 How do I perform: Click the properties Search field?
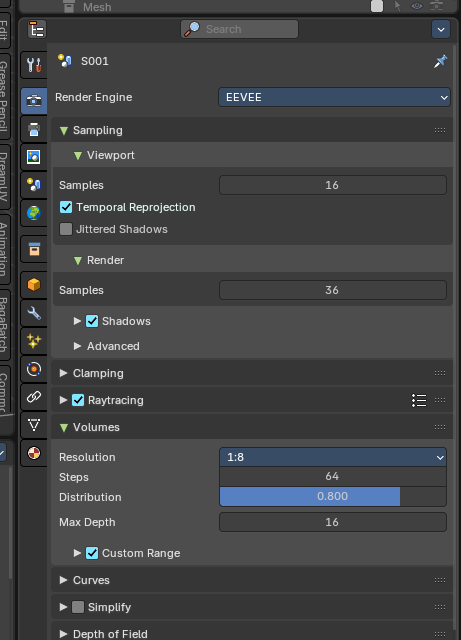click(240, 29)
